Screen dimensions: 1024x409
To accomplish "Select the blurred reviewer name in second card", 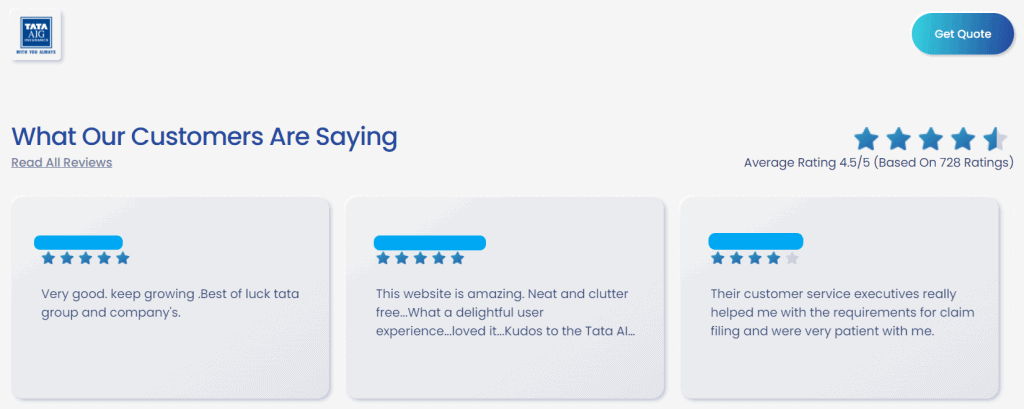I will coord(430,242).
